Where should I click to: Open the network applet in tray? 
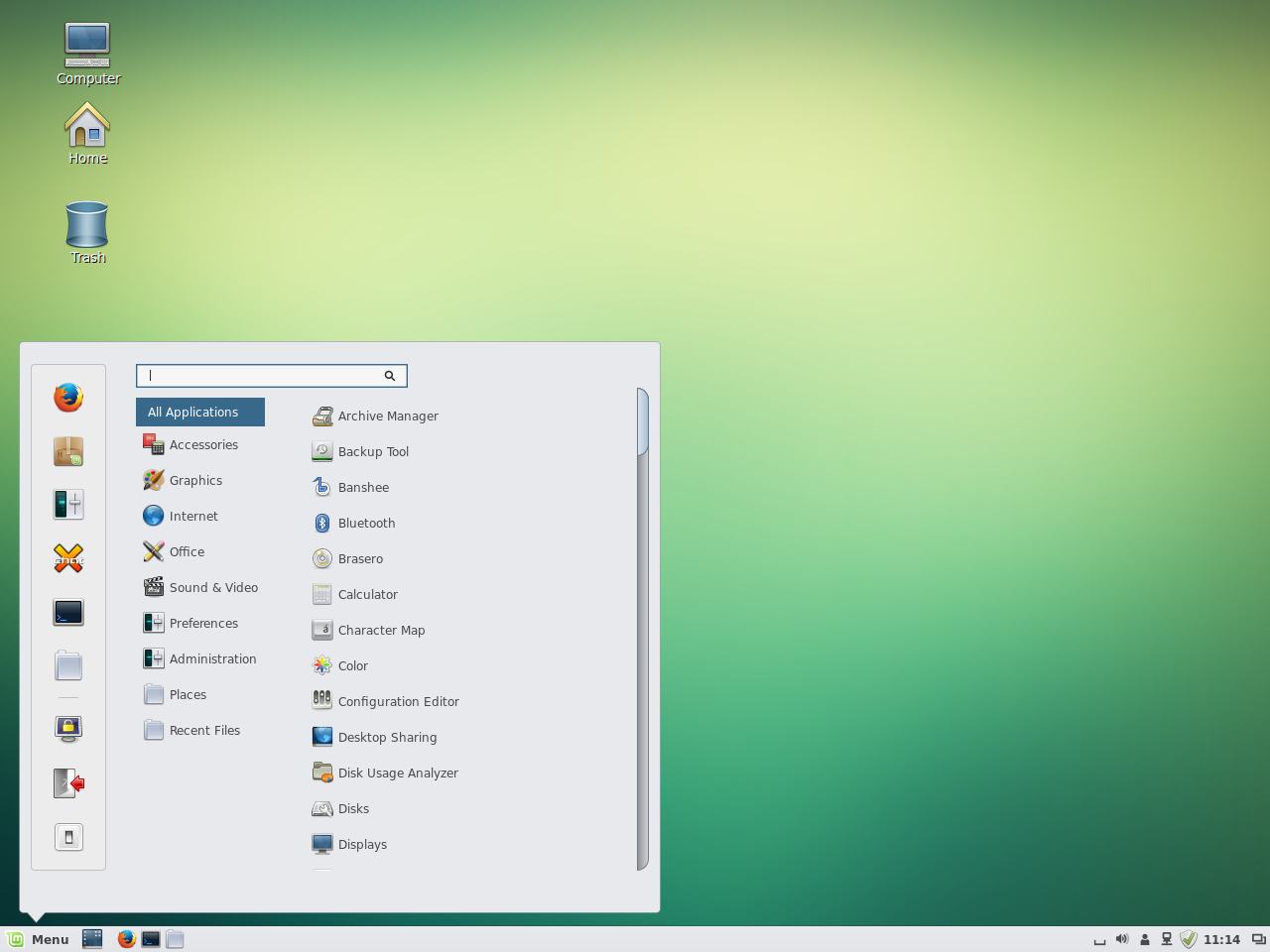coord(1167,939)
